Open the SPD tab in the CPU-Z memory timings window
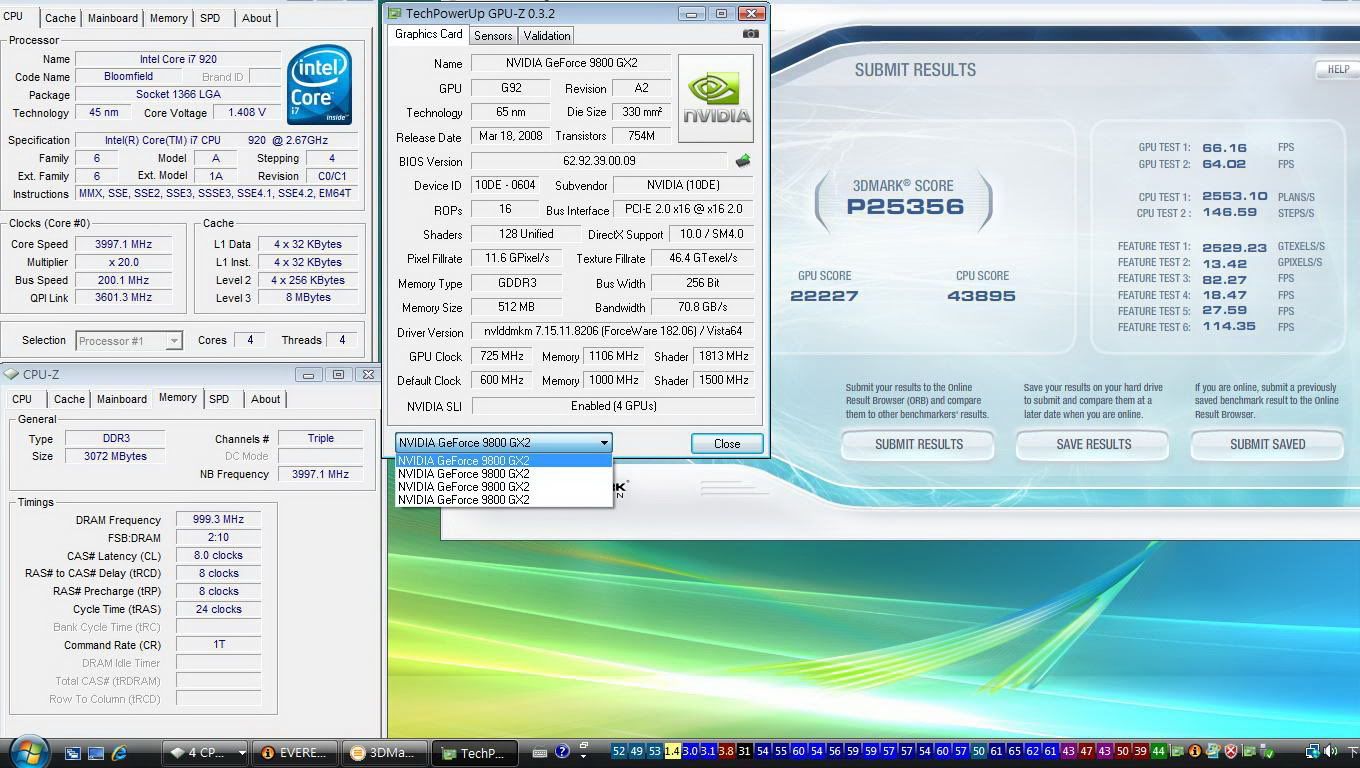The height and width of the screenshot is (768, 1360). 219,399
